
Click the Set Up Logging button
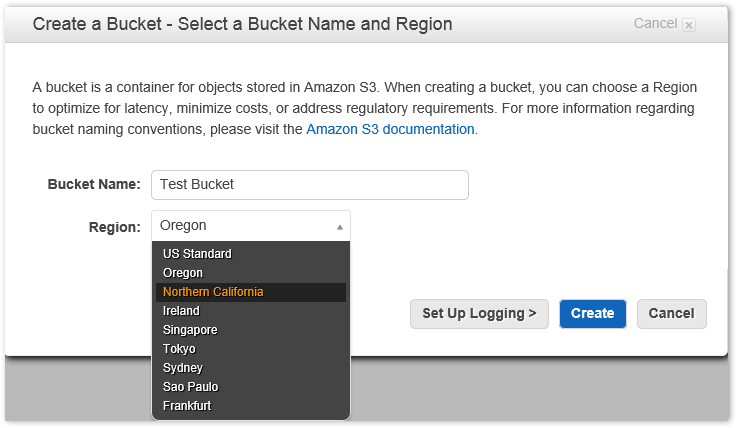point(479,313)
